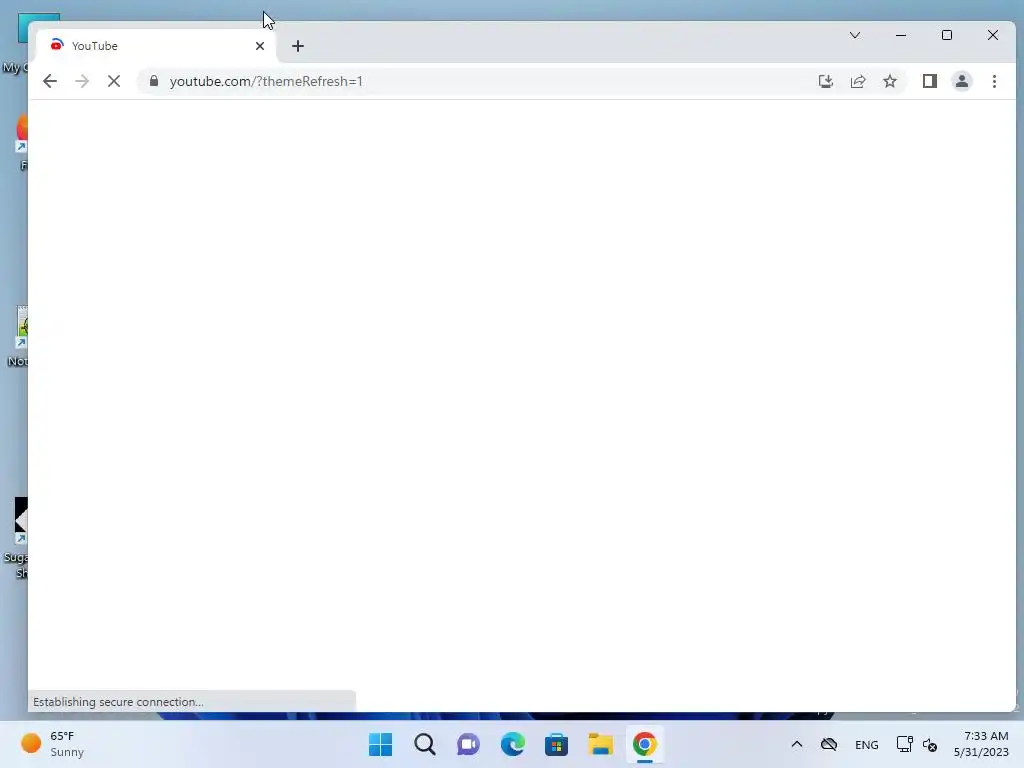Open the Chrome side panel
The width and height of the screenshot is (1024, 768).
click(x=929, y=81)
